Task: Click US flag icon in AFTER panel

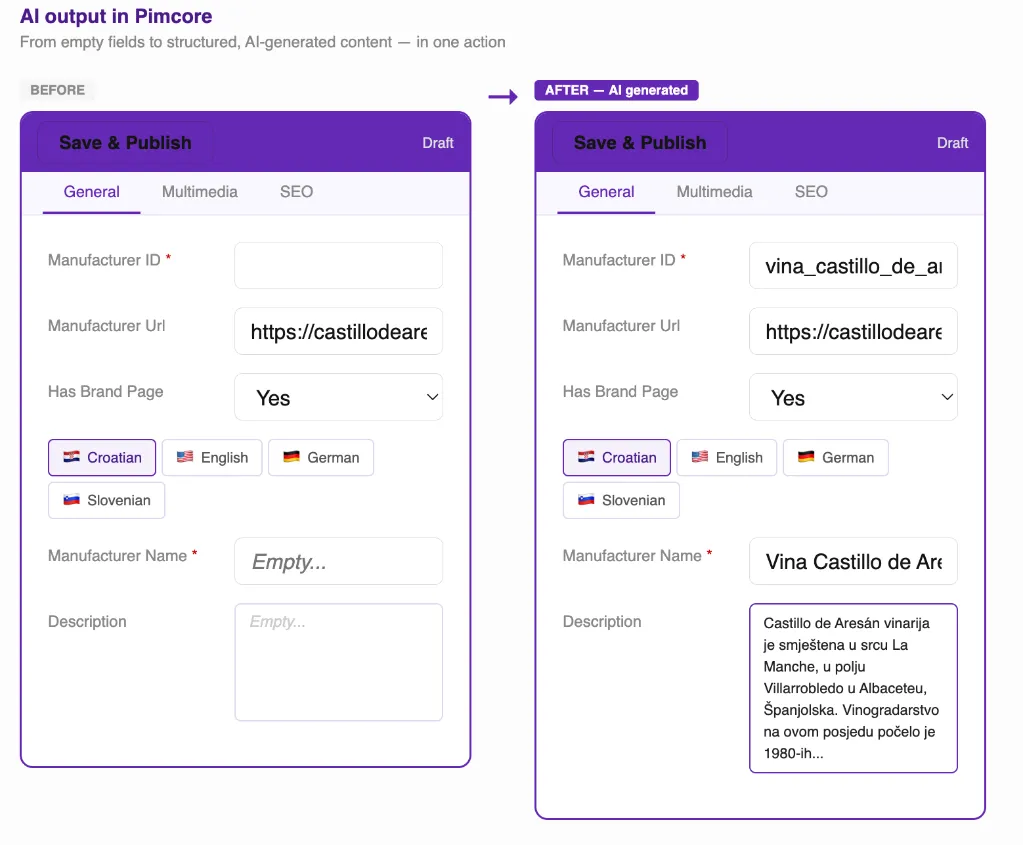Action: (x=699, y=457)
